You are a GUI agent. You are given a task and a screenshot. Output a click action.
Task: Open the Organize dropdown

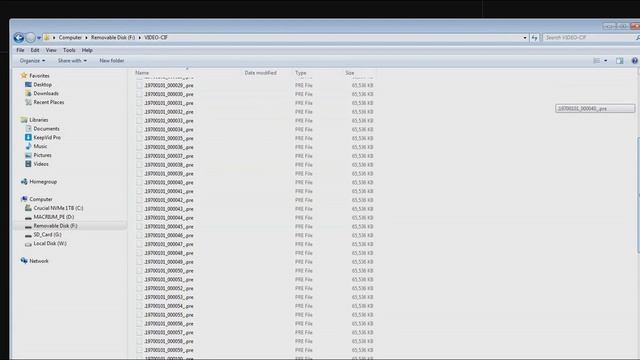click(x=32, y=61)
